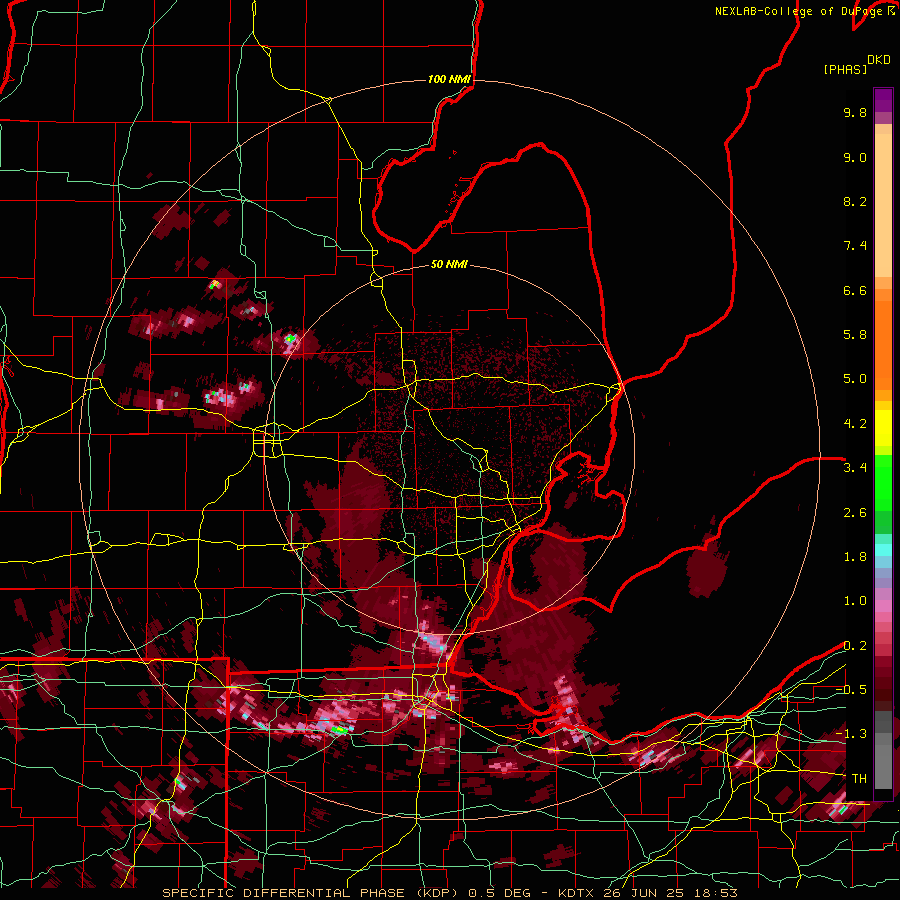This screenshot has height=900, width=900.
Task: Click the TH threshold label
Action: [x=859, y=779]
